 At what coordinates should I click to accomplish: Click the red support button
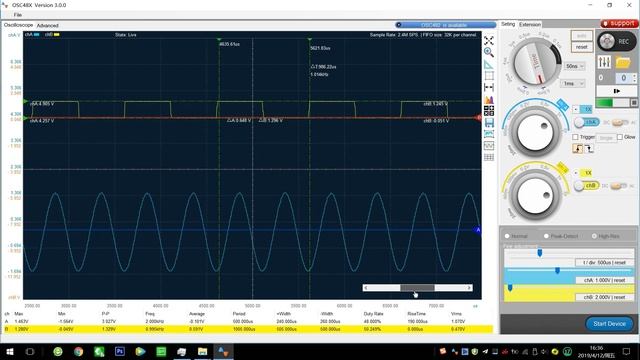619,24
